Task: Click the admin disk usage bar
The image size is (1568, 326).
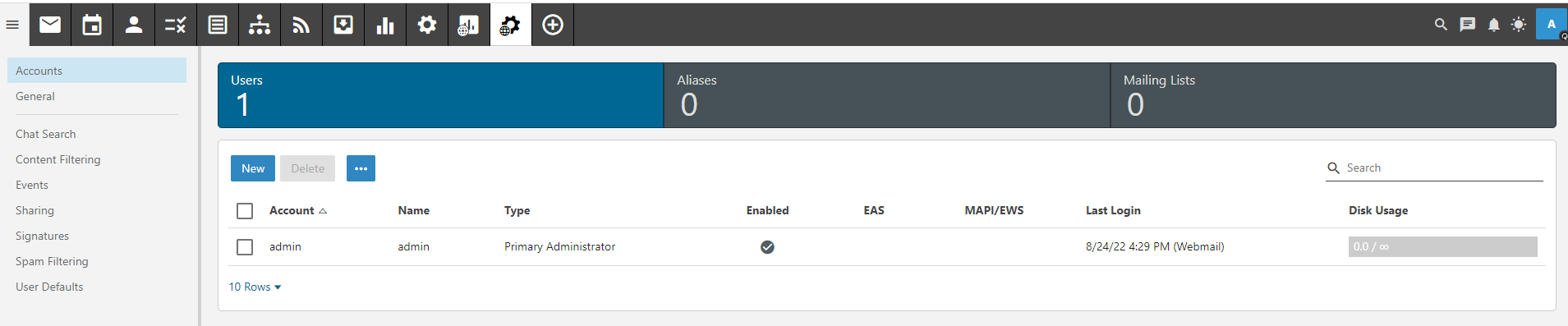Action: point(1442,246)
